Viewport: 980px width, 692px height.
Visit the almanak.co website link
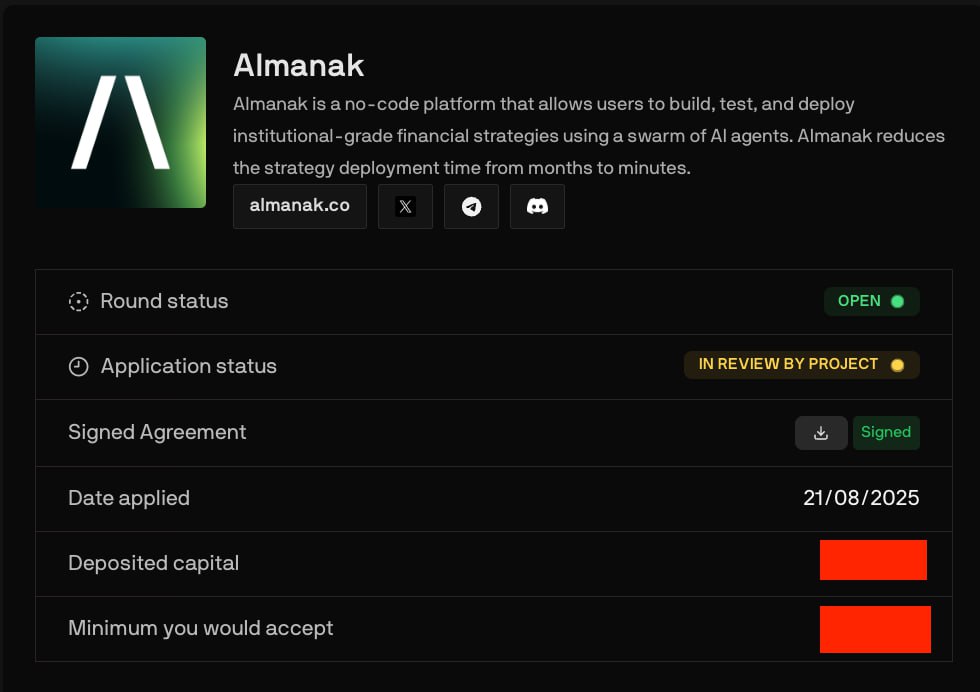300,206
